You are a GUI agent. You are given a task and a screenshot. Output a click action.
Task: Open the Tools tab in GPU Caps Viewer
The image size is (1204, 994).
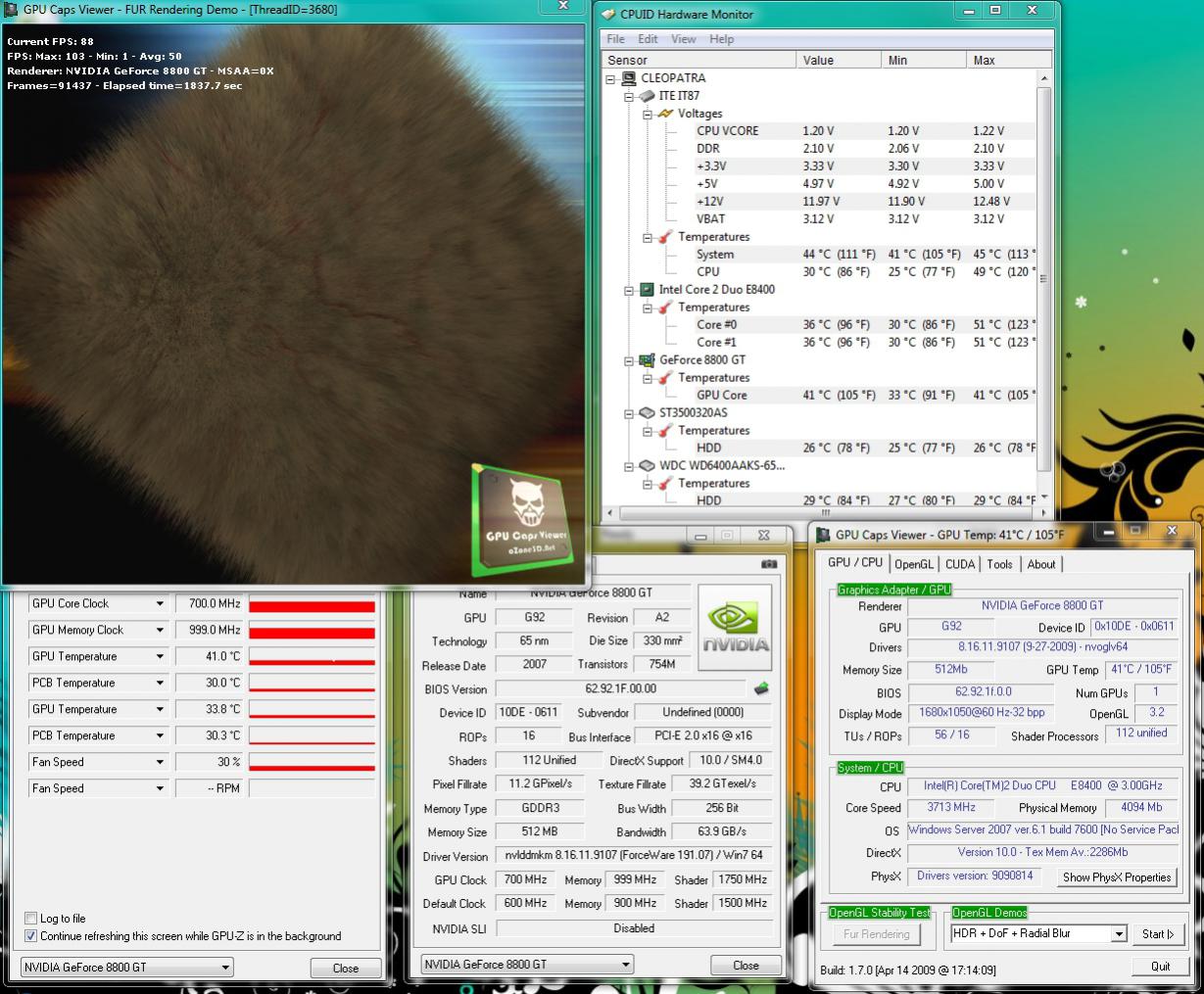pos(1000,564)
